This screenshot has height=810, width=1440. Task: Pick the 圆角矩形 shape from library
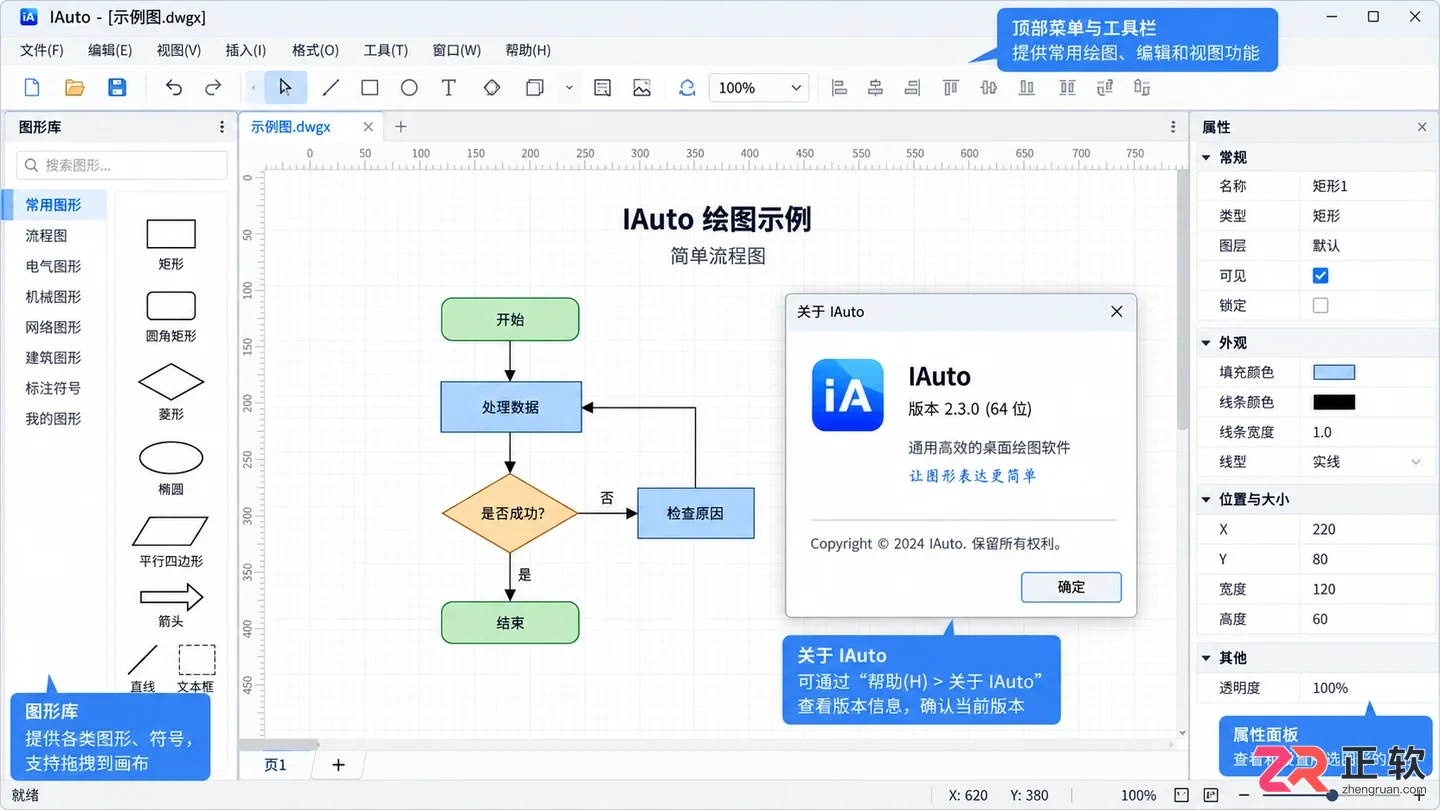coord(171,318)
